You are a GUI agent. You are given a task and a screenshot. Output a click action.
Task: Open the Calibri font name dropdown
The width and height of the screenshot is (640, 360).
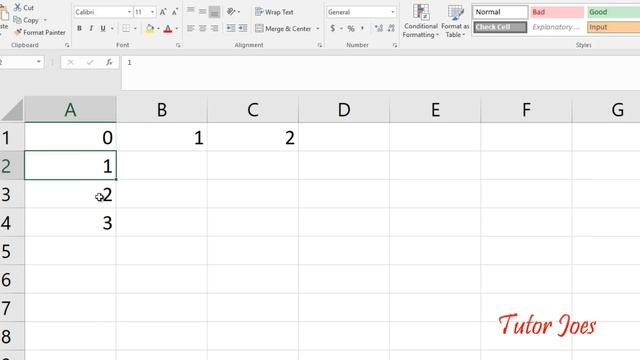pyautogui.click(x=129, y=12)
